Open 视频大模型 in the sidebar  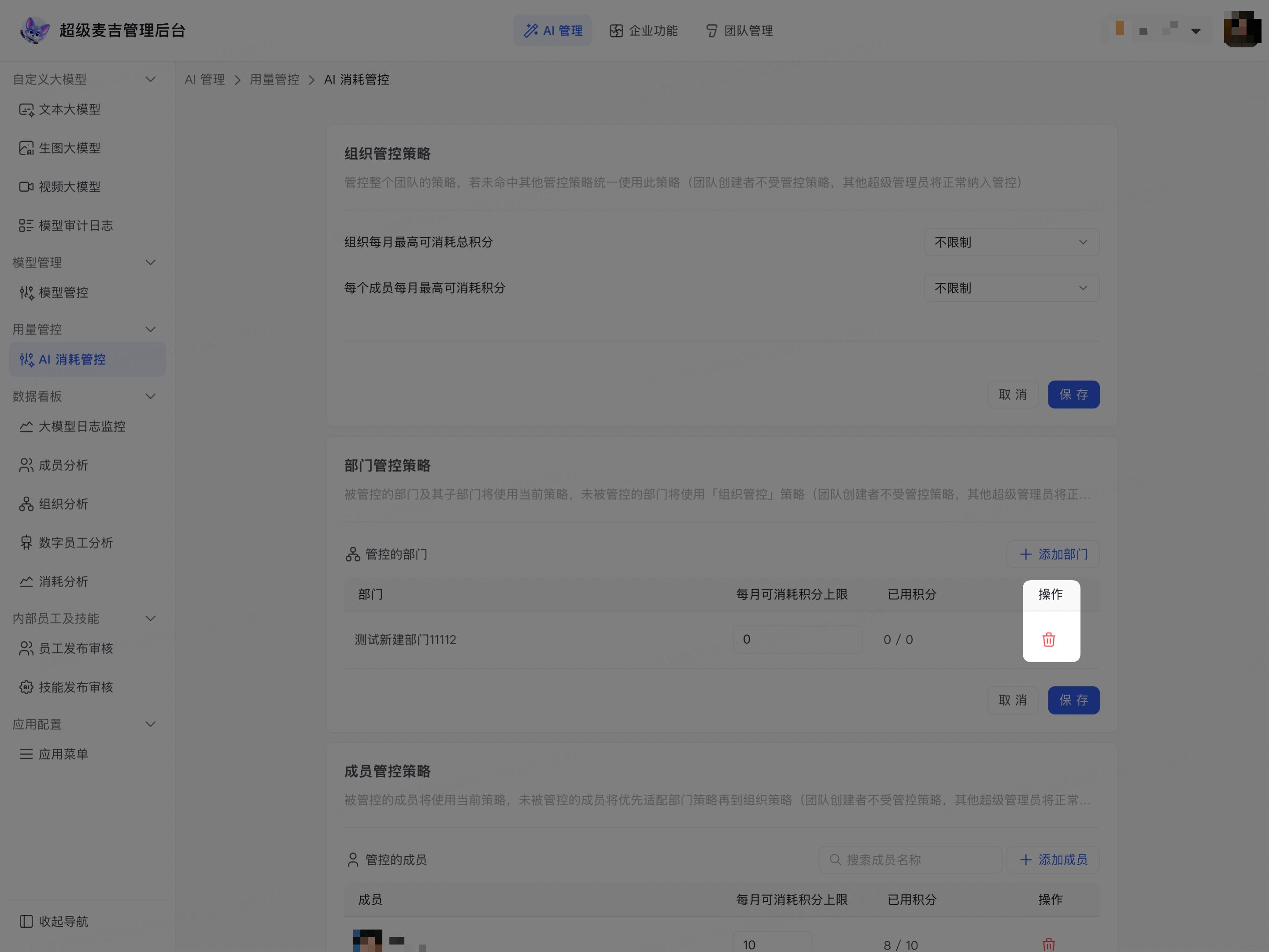pyautogui.click(x=87, y=186)
